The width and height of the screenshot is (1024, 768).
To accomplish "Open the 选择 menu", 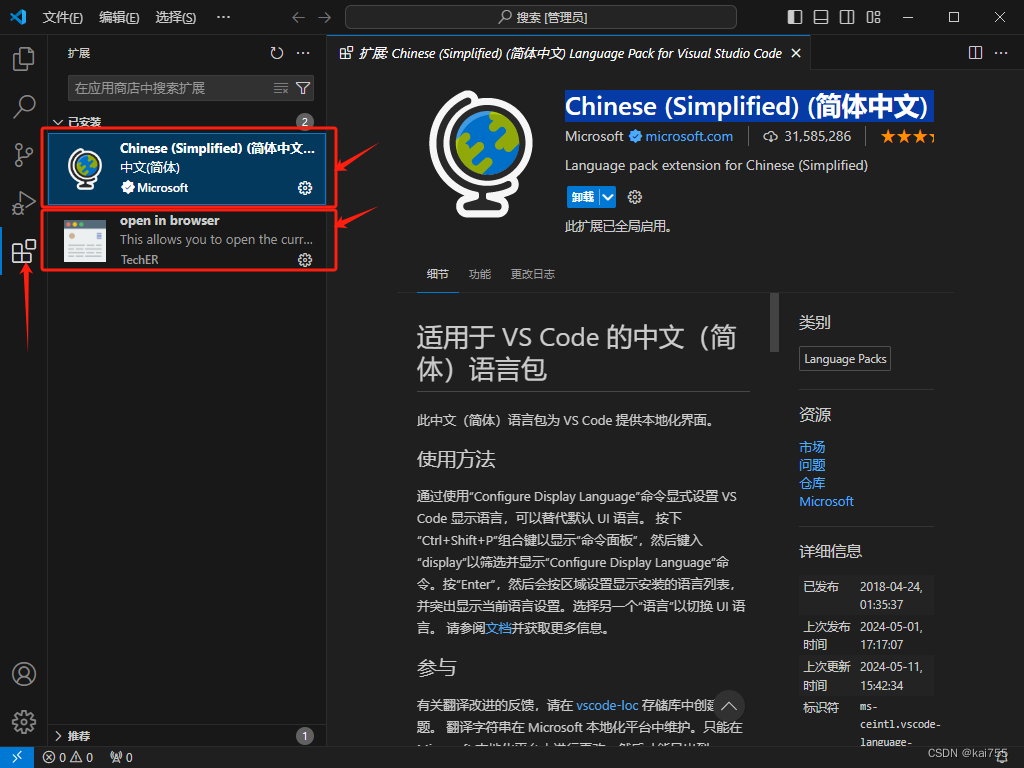I will coord(176,17).
